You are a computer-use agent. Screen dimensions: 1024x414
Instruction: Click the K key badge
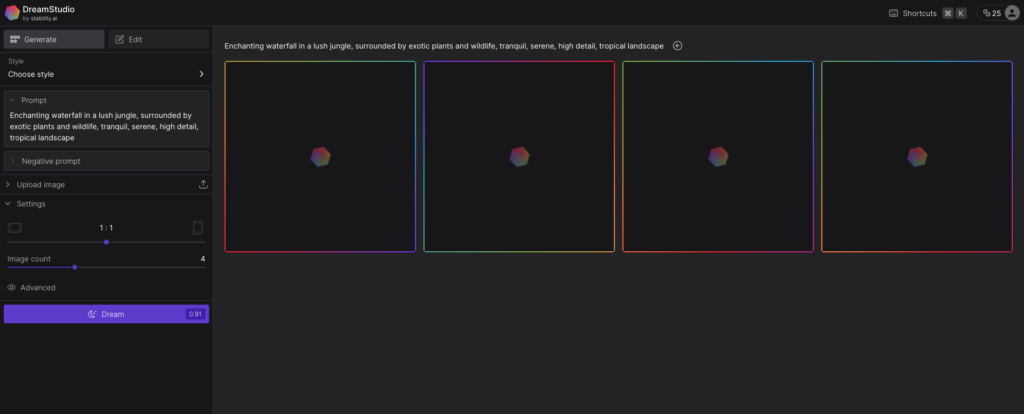coord(961,13)
